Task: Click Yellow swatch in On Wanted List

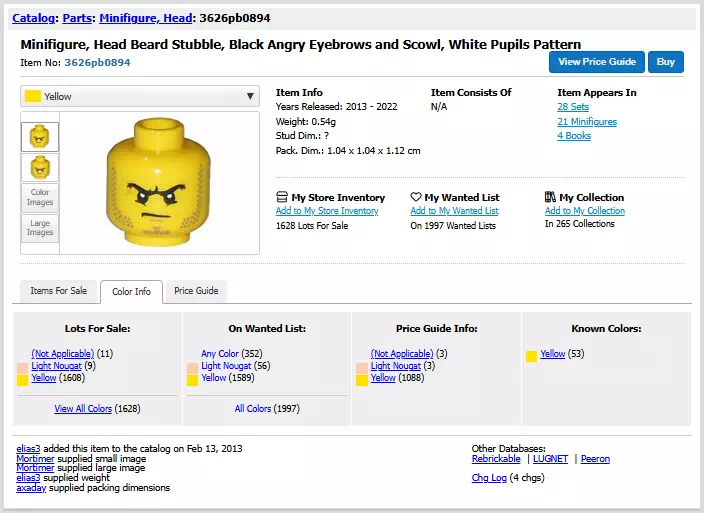Action: pos(192,381)
